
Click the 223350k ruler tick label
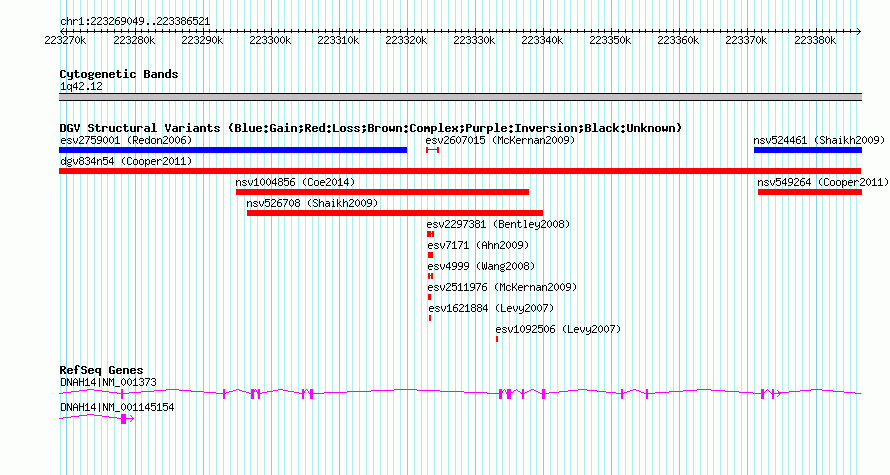coord(611,40)
